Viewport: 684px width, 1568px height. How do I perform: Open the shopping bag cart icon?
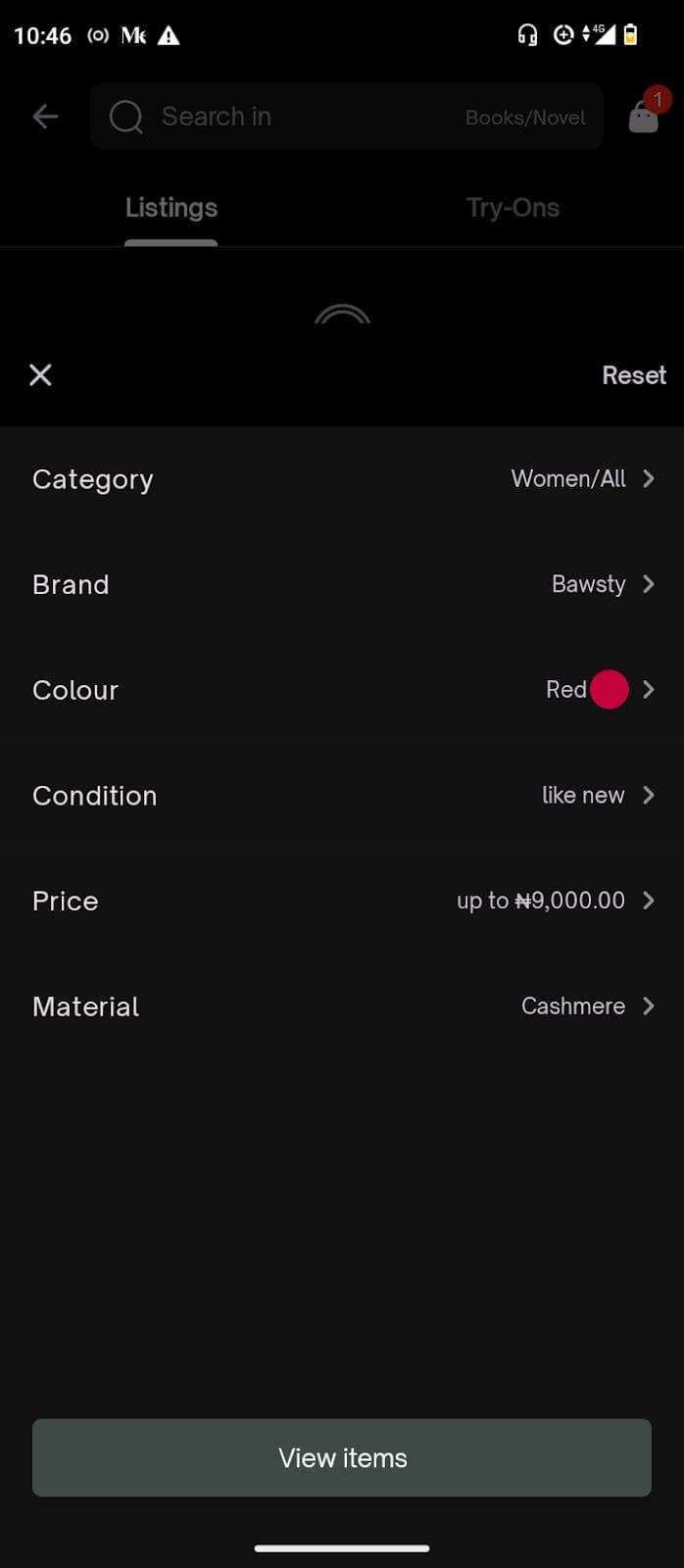coord(644,117)
